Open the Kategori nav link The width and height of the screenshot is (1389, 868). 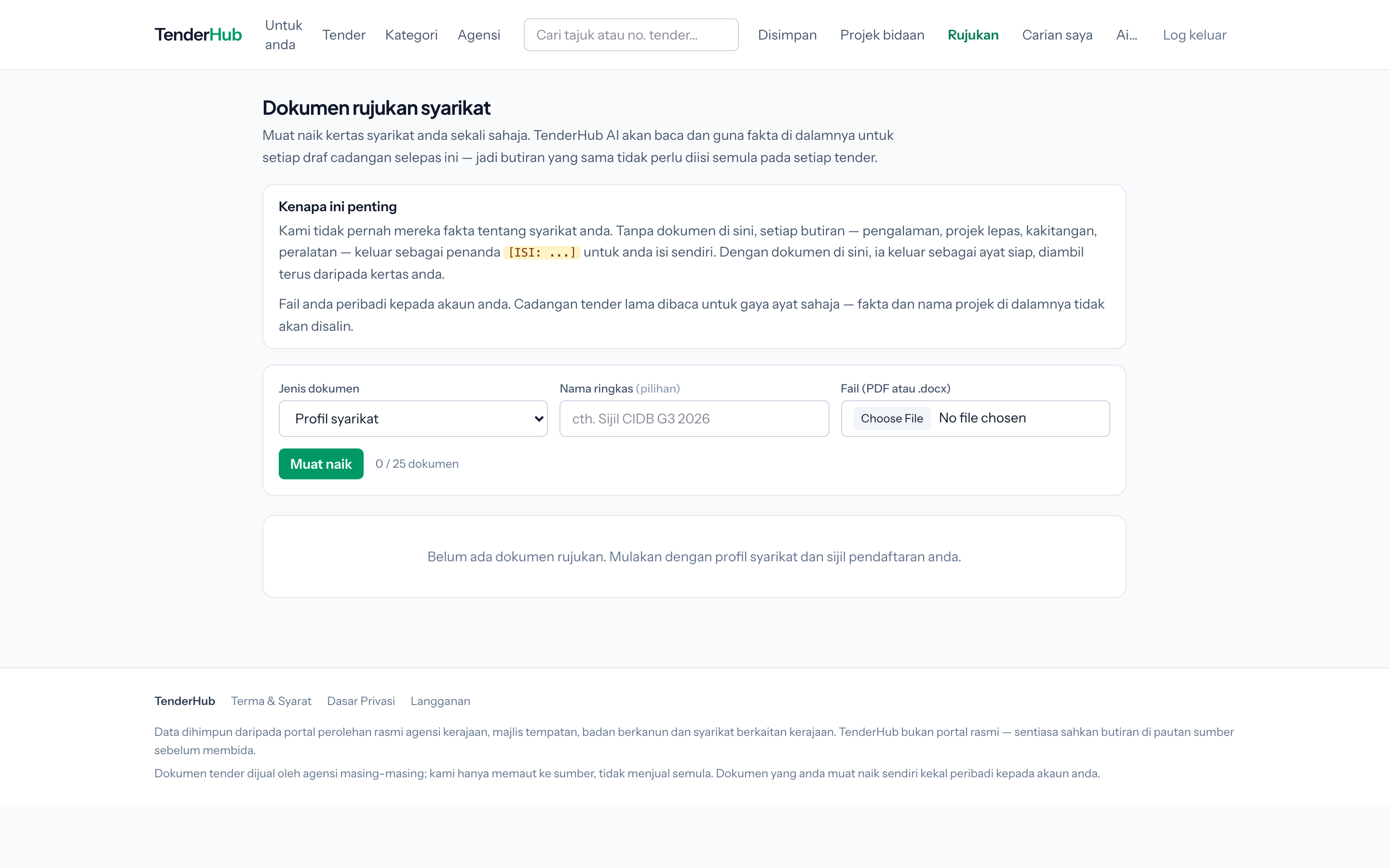pos(411,34)
